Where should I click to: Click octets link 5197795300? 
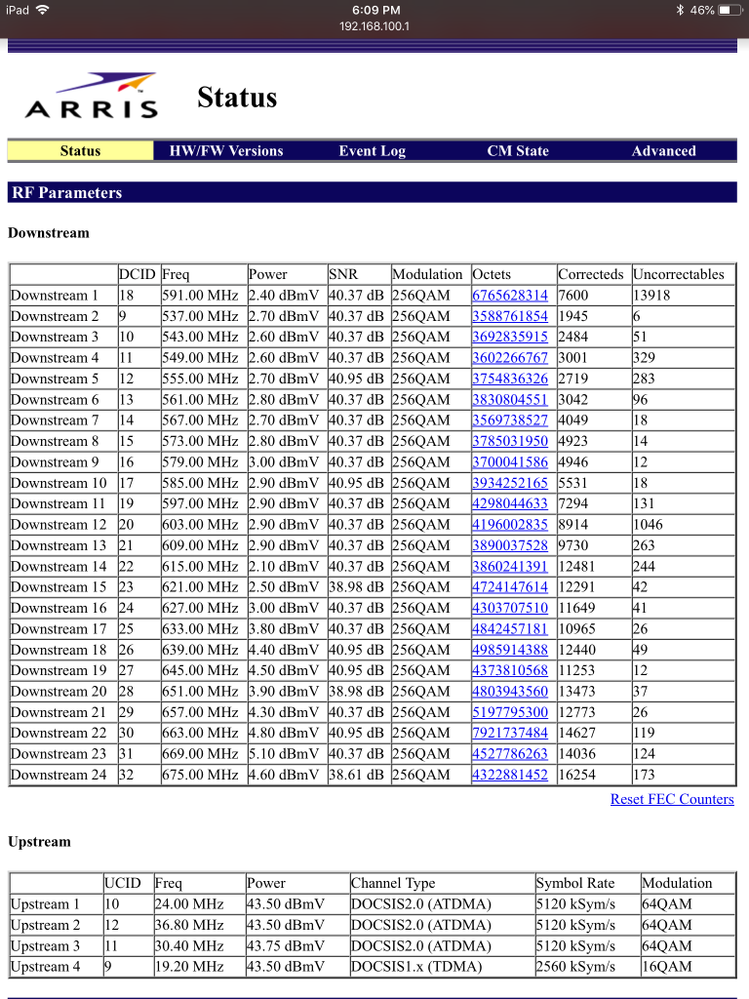tap(510, 713)
